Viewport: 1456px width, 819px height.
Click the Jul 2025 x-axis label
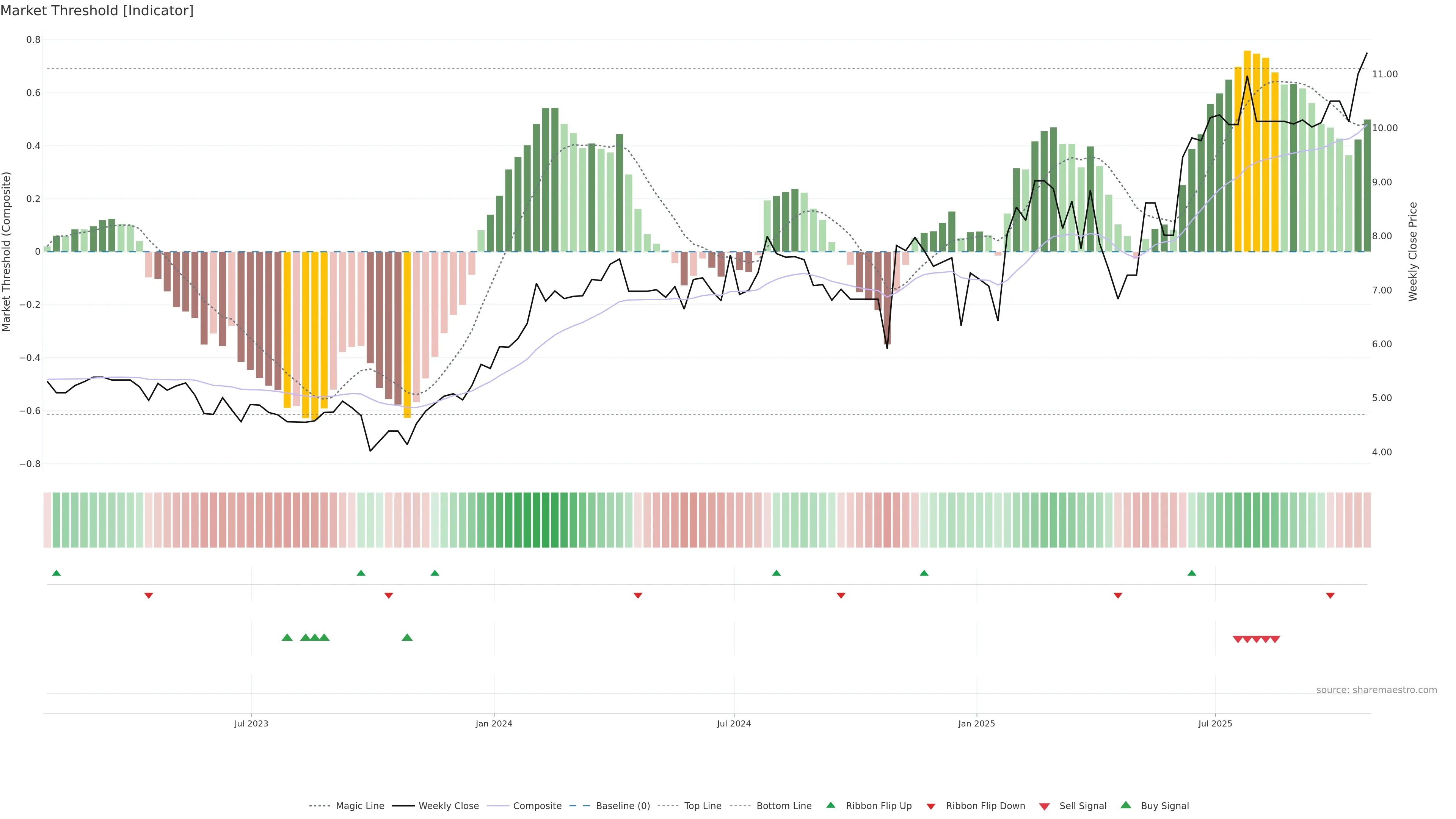click(1214, 723)
